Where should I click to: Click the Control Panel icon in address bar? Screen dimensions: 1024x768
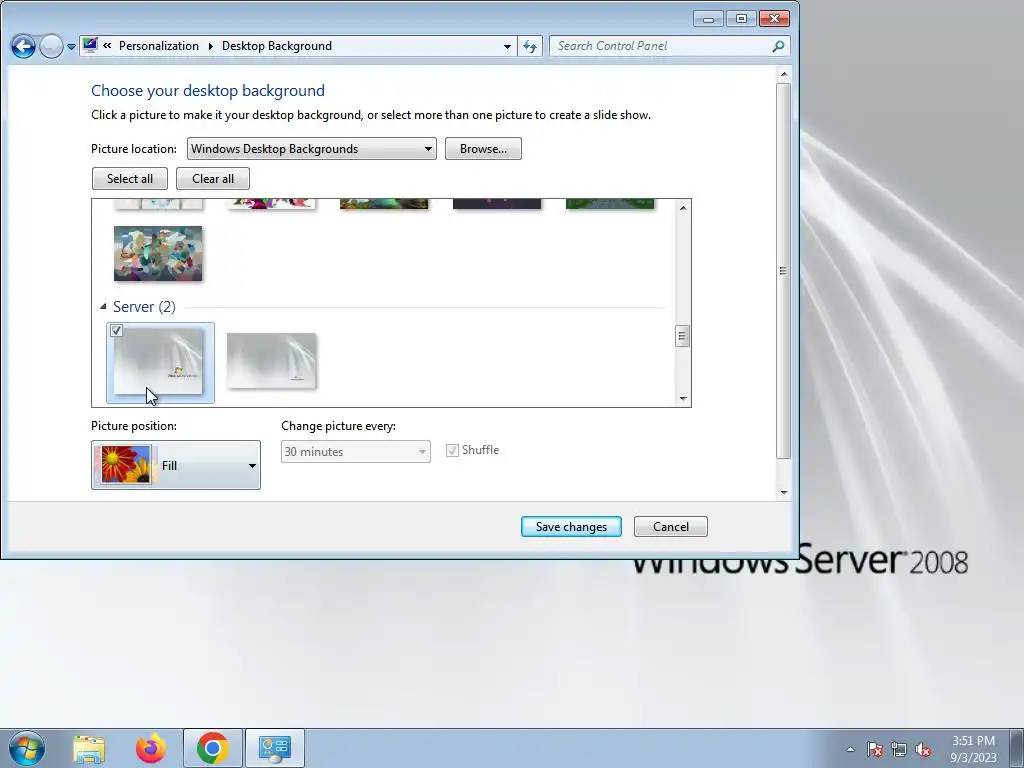90,46
